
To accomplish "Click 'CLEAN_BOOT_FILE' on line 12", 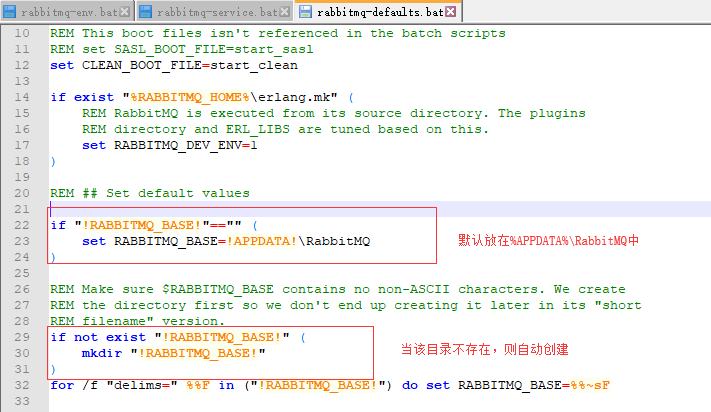I will 141,66.
